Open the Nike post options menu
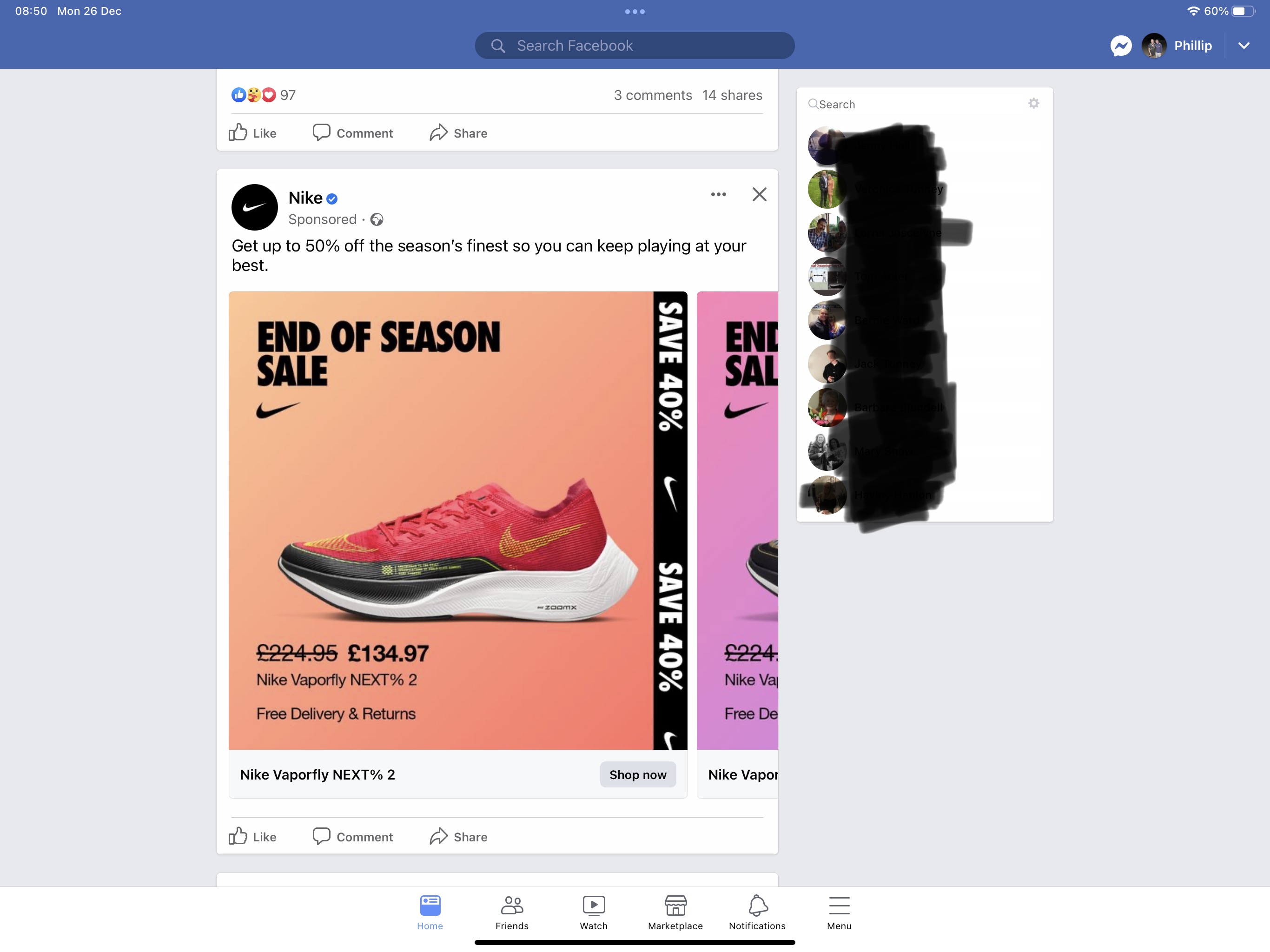This screenshot has height=952, width=1270. [x=718, y=195]
